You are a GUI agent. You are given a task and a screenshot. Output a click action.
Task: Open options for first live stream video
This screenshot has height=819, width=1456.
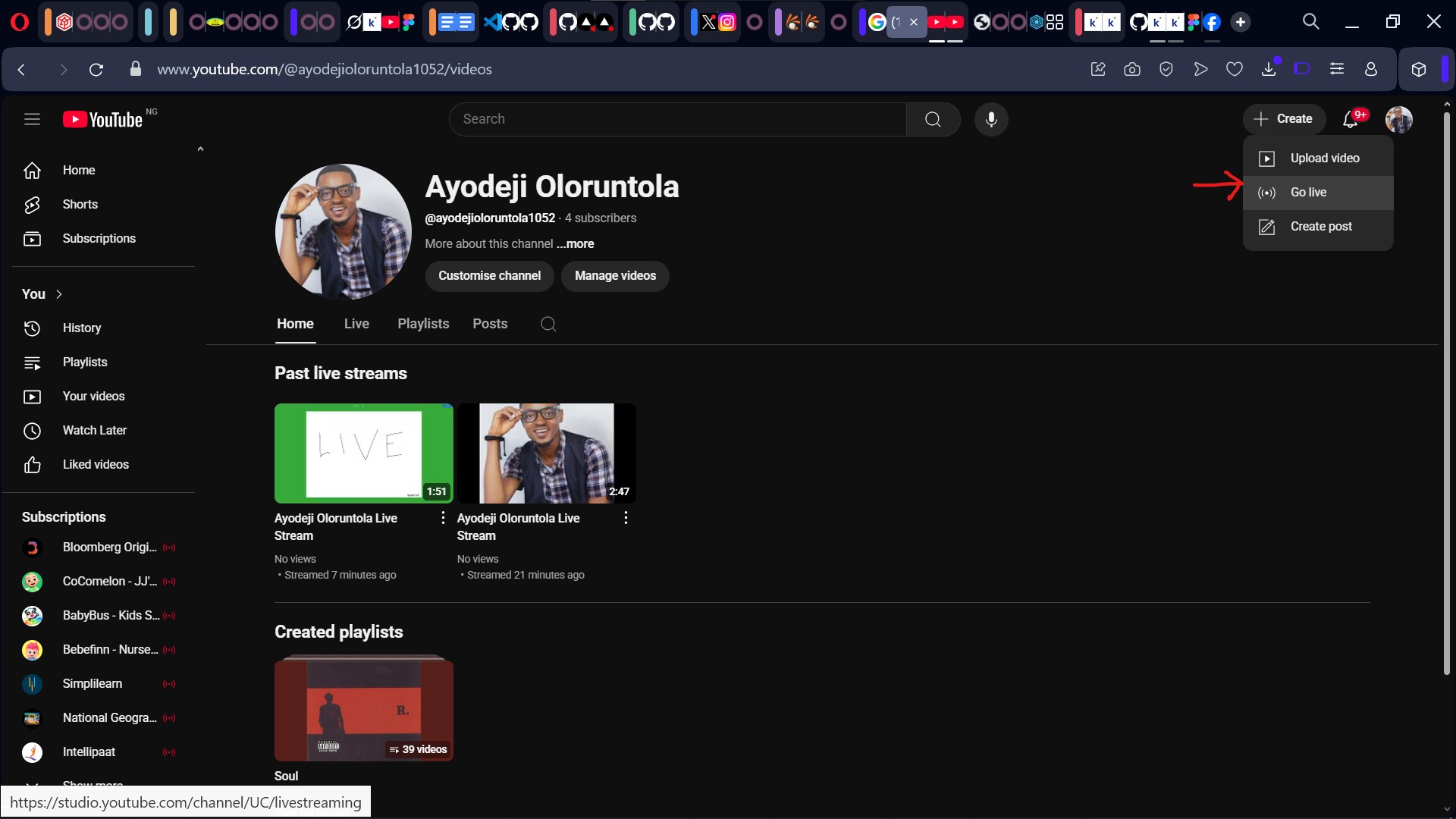443,518
